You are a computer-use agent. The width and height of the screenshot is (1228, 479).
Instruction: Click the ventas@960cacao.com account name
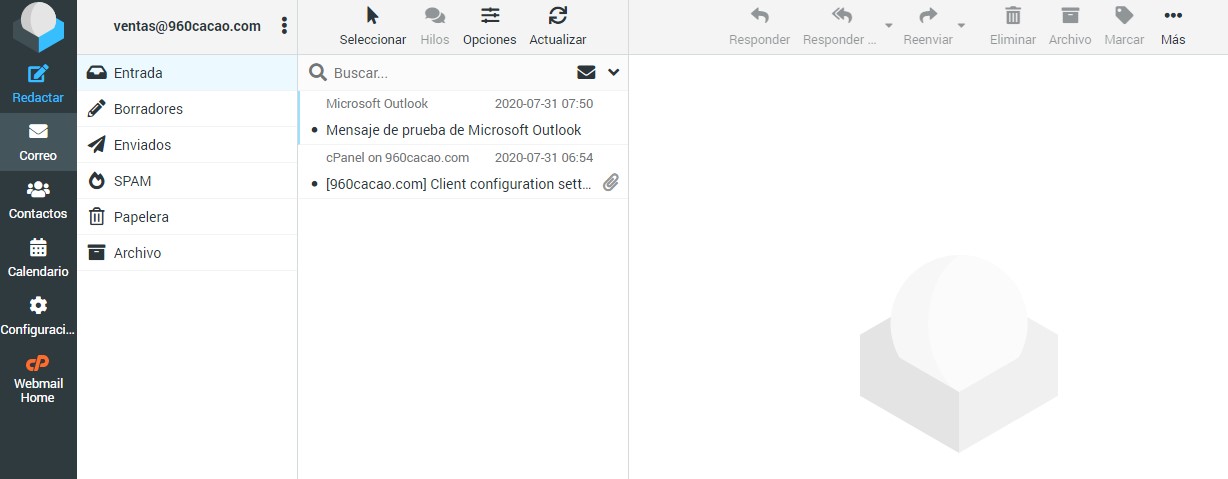[x=187, y=27]
